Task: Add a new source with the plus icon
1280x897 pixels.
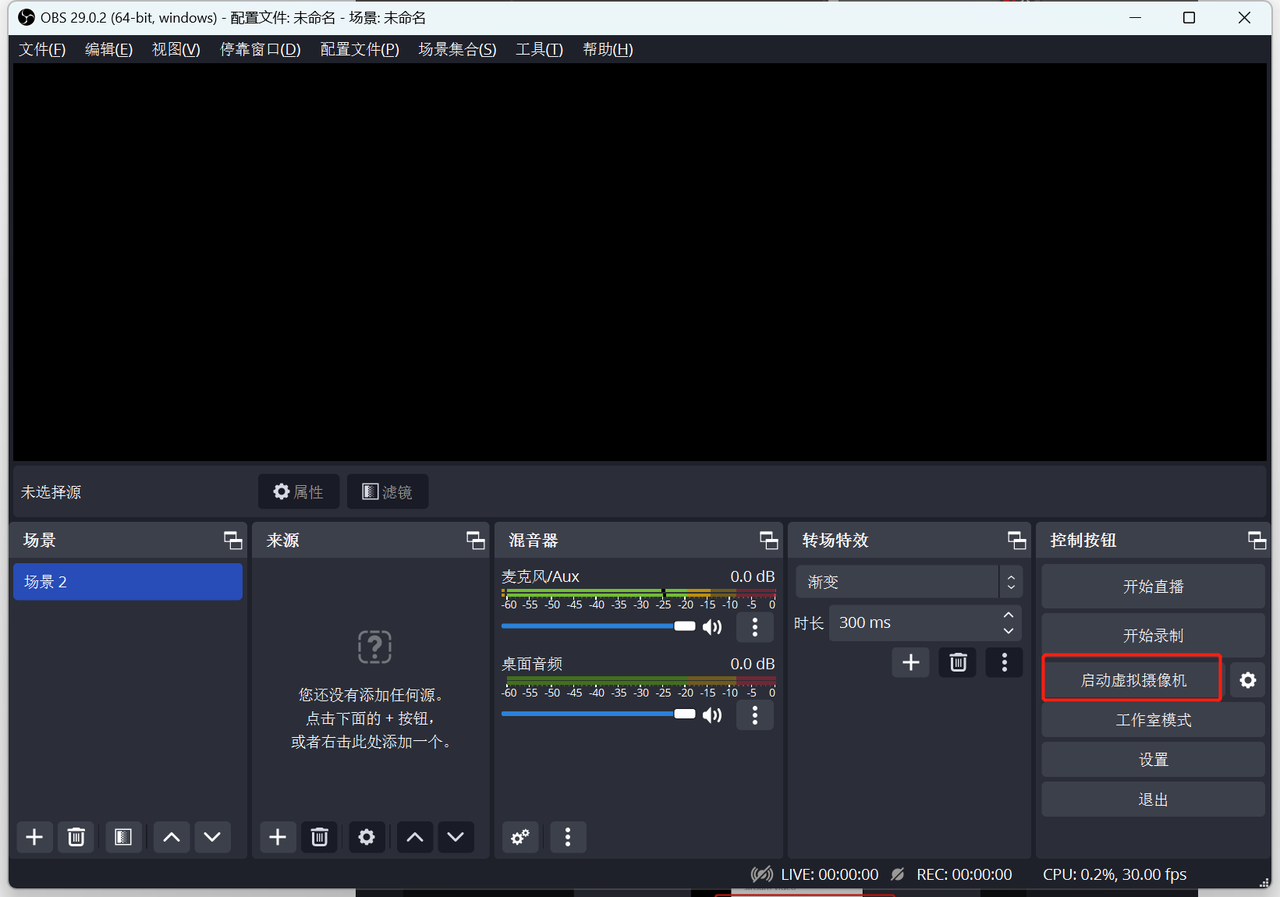Action: (x=277, y=837)
